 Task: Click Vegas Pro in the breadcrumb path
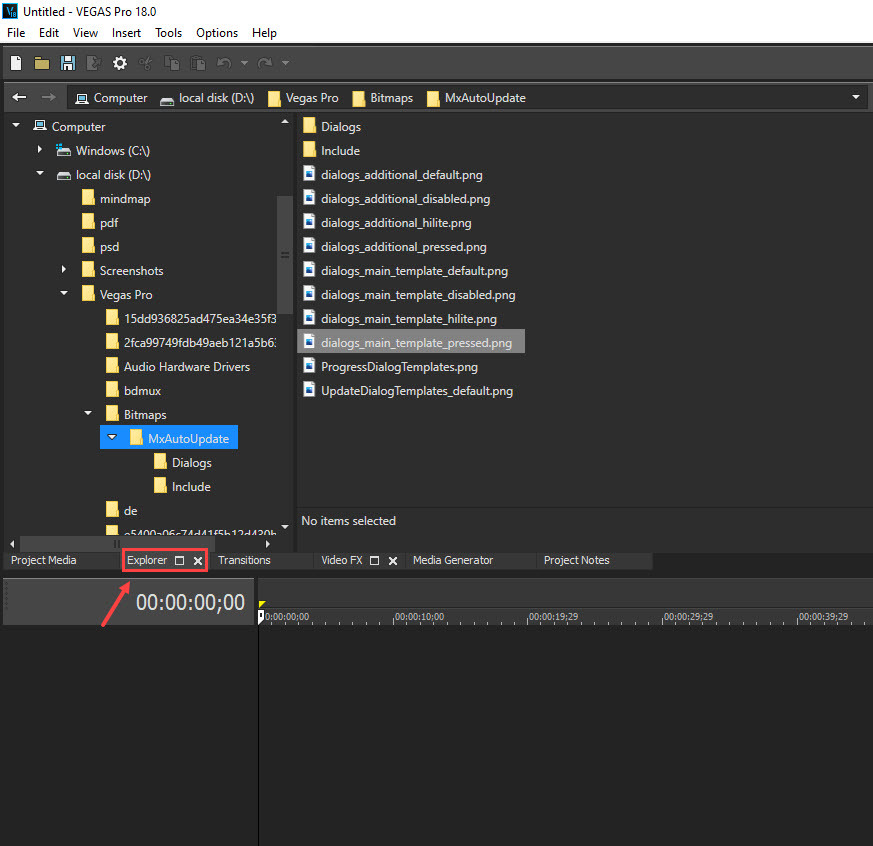[x=303, y=98]
